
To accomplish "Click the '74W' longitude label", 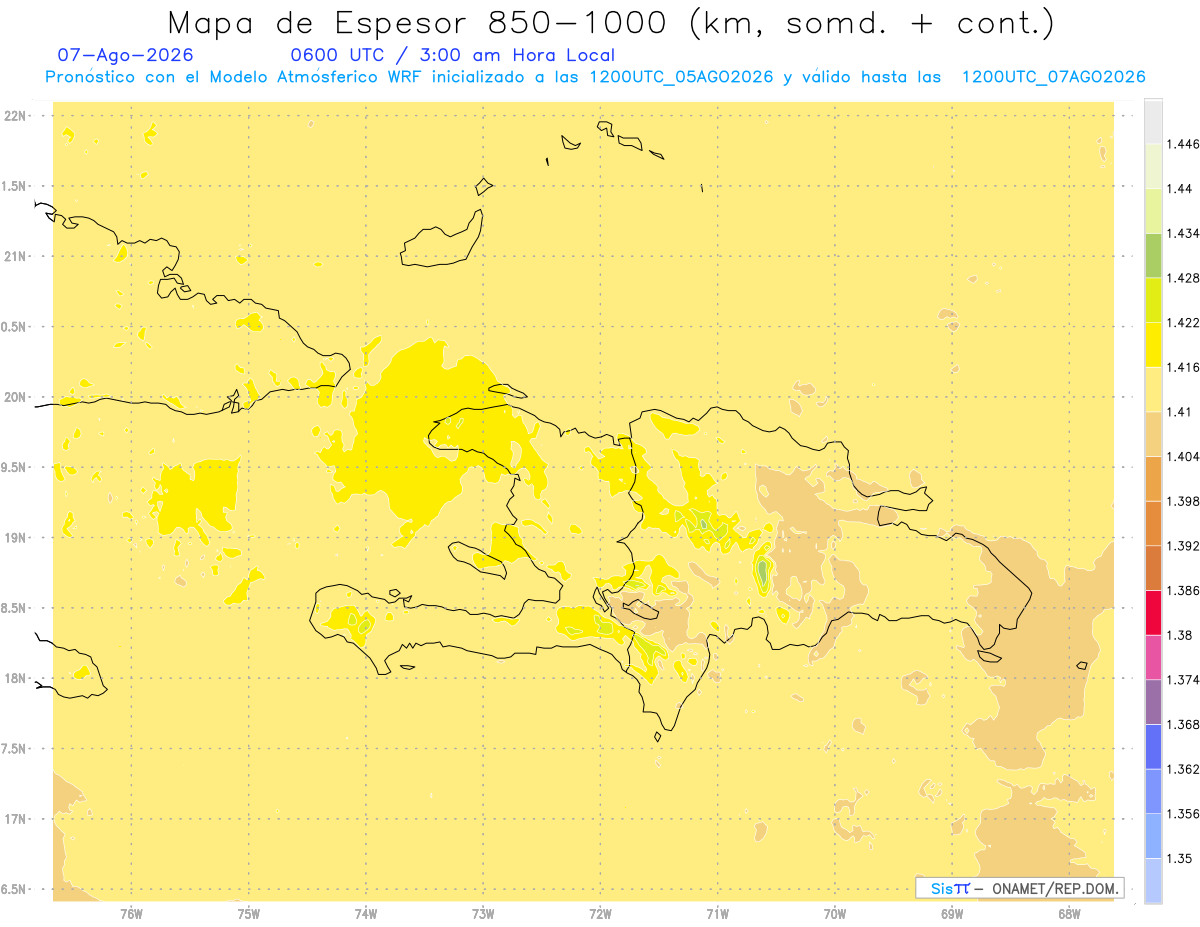I will (366, 913).
